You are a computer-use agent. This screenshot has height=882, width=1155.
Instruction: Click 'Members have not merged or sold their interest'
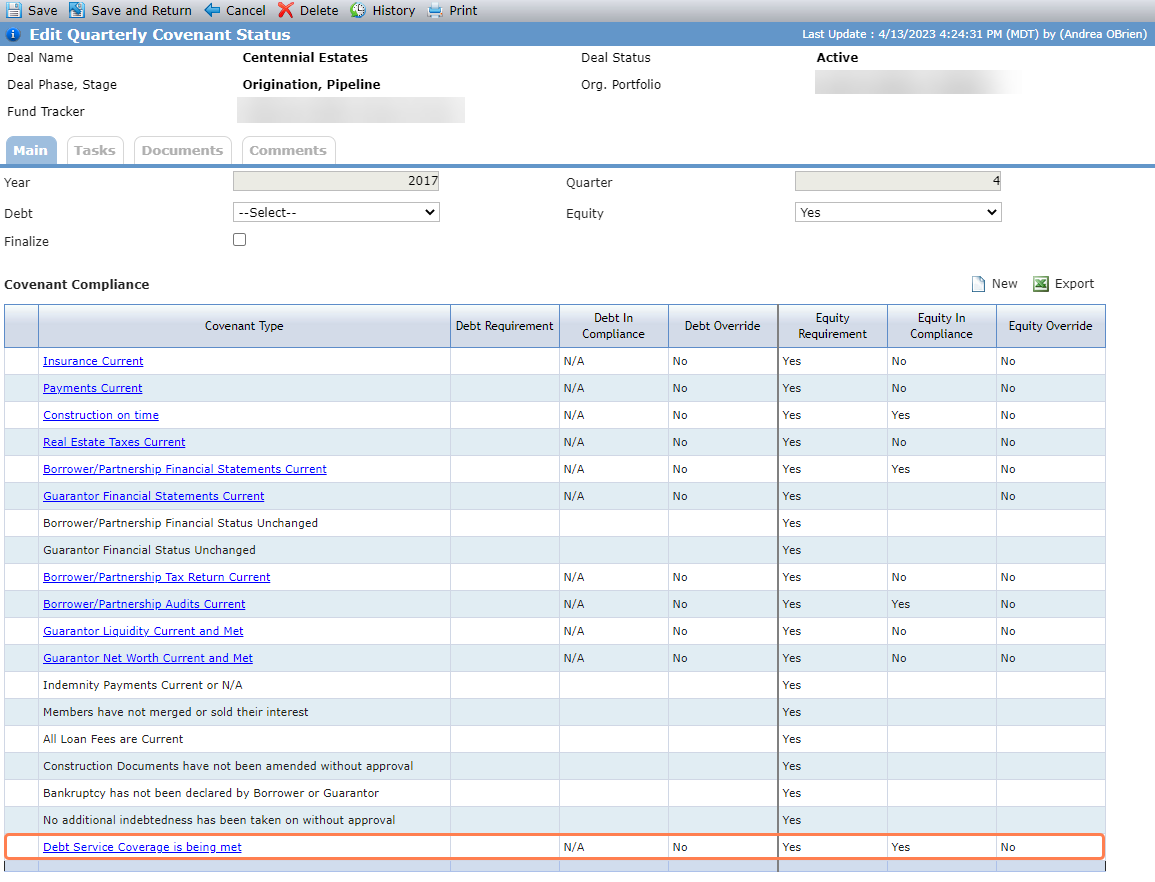pos(176,713)
